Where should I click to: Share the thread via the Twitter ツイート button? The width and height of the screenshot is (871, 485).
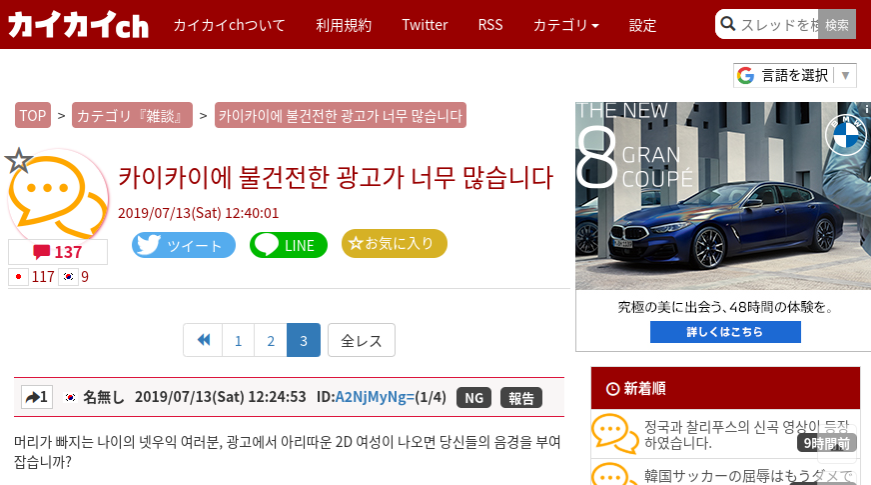(x=184, y=245)
